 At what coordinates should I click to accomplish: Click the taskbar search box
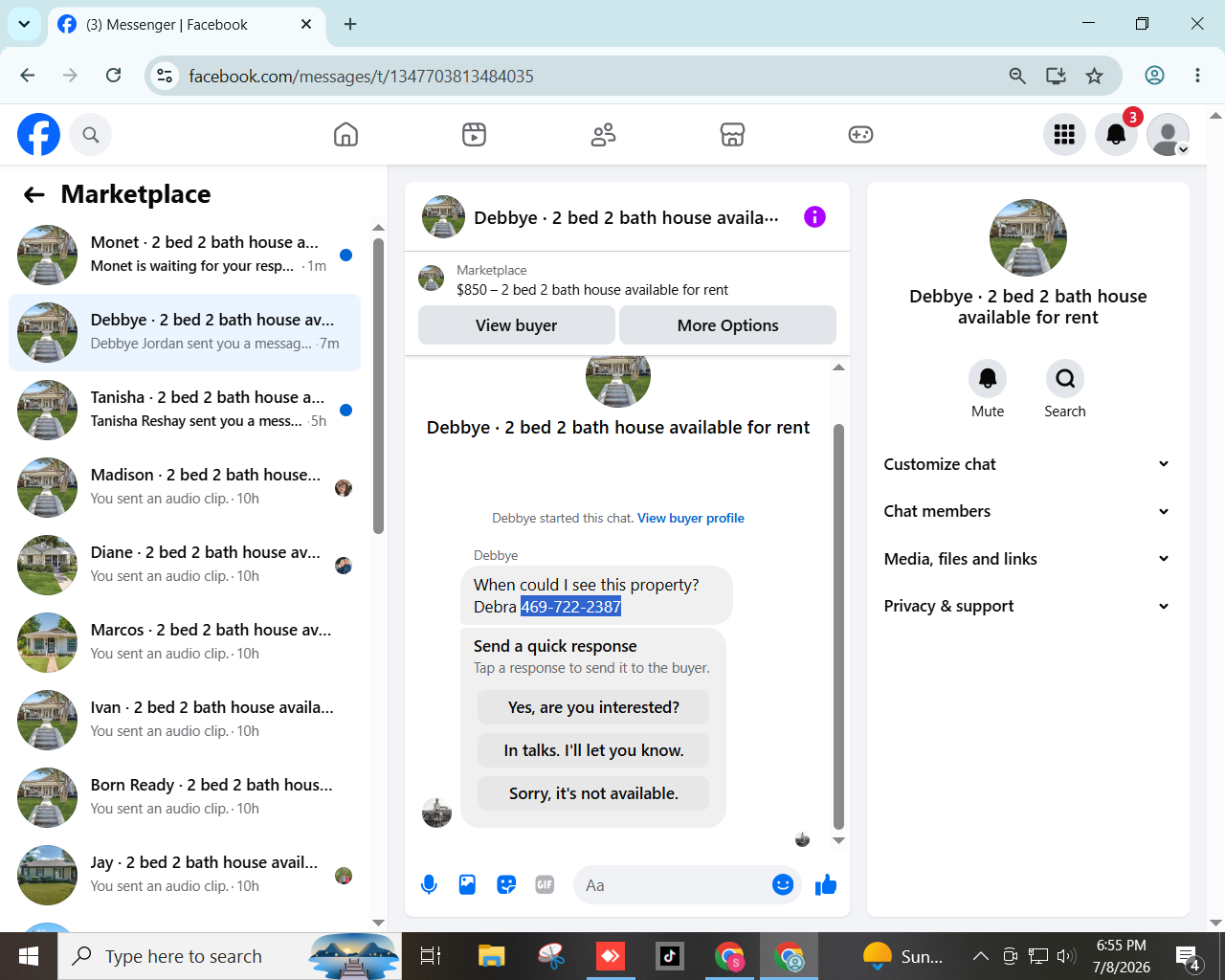pos(230,956)
